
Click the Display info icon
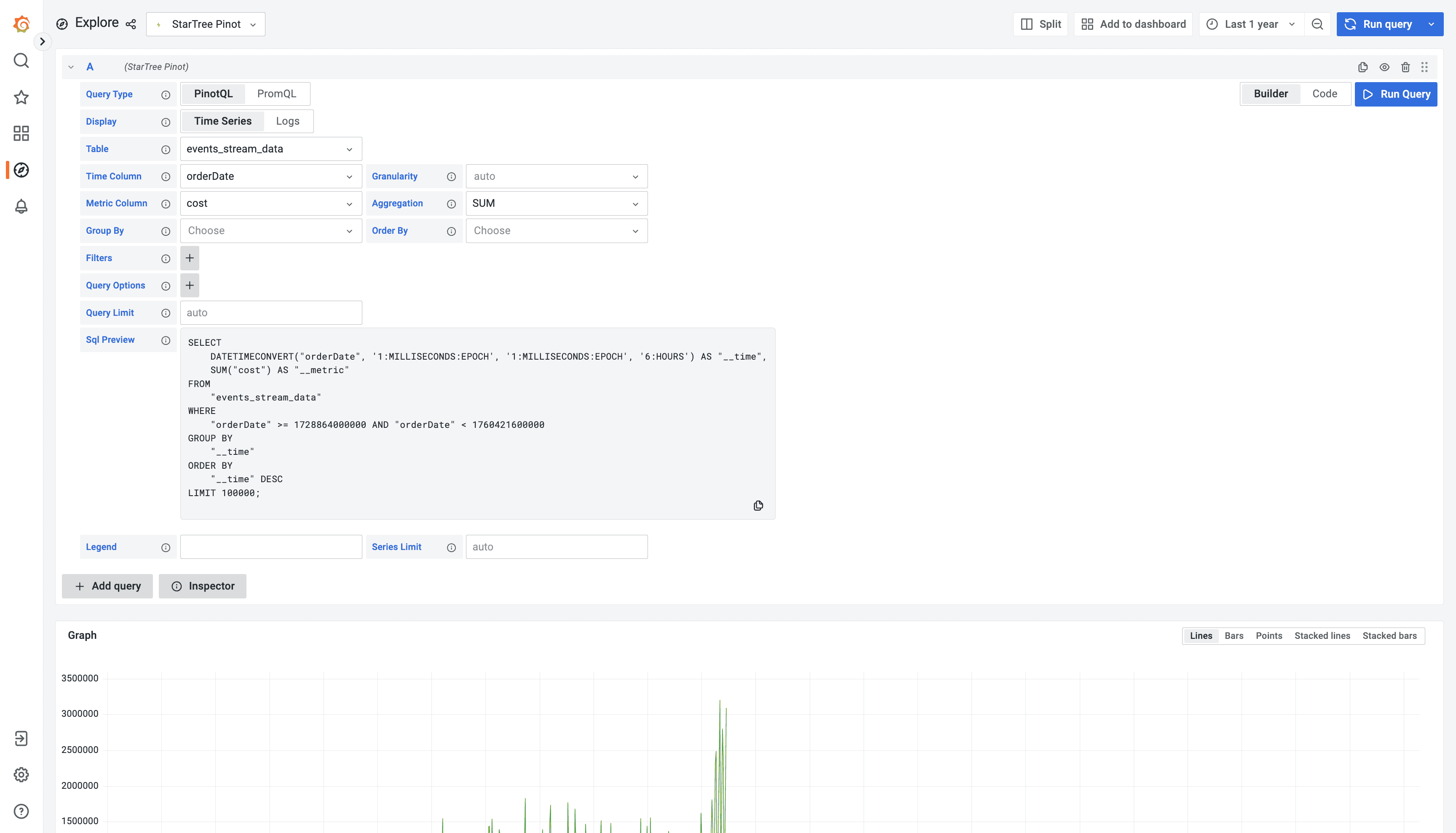tap(166, 122)
